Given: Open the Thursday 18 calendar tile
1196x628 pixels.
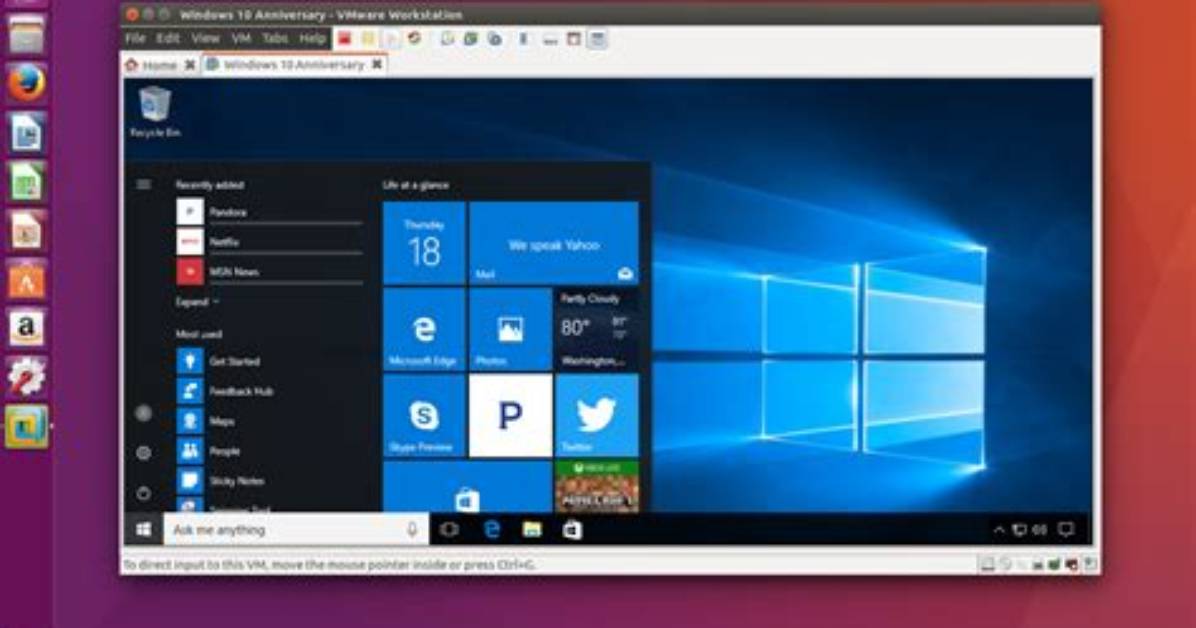Looking at the screenshot, I should pyautogui.click(x=424, y=243).
